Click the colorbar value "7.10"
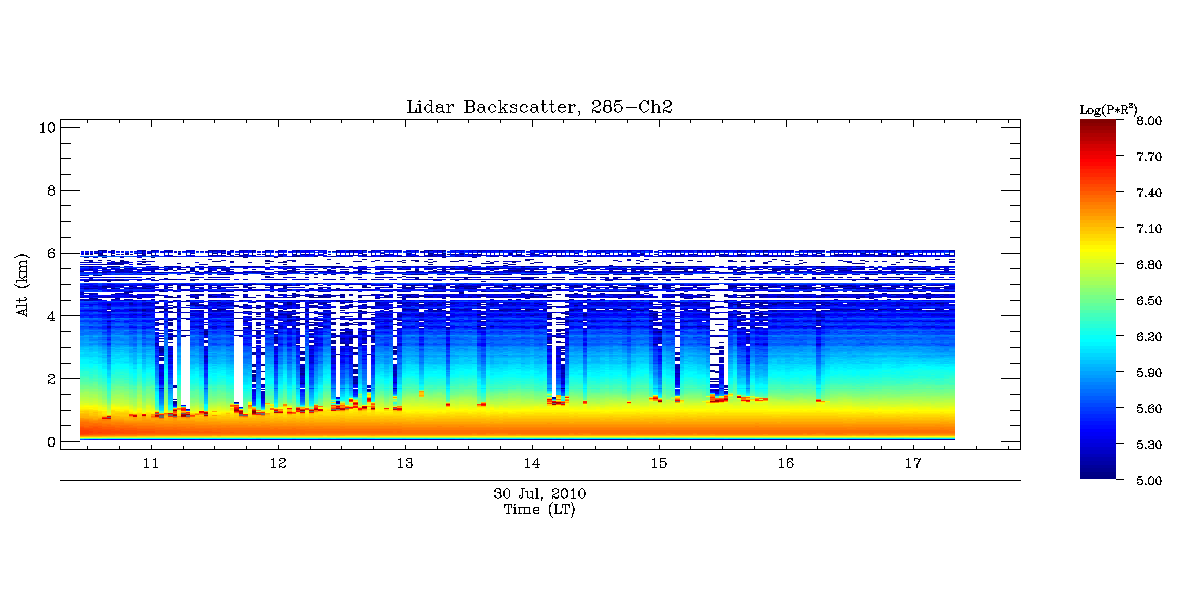The image size is (1200, 600). click(1150, 229)
